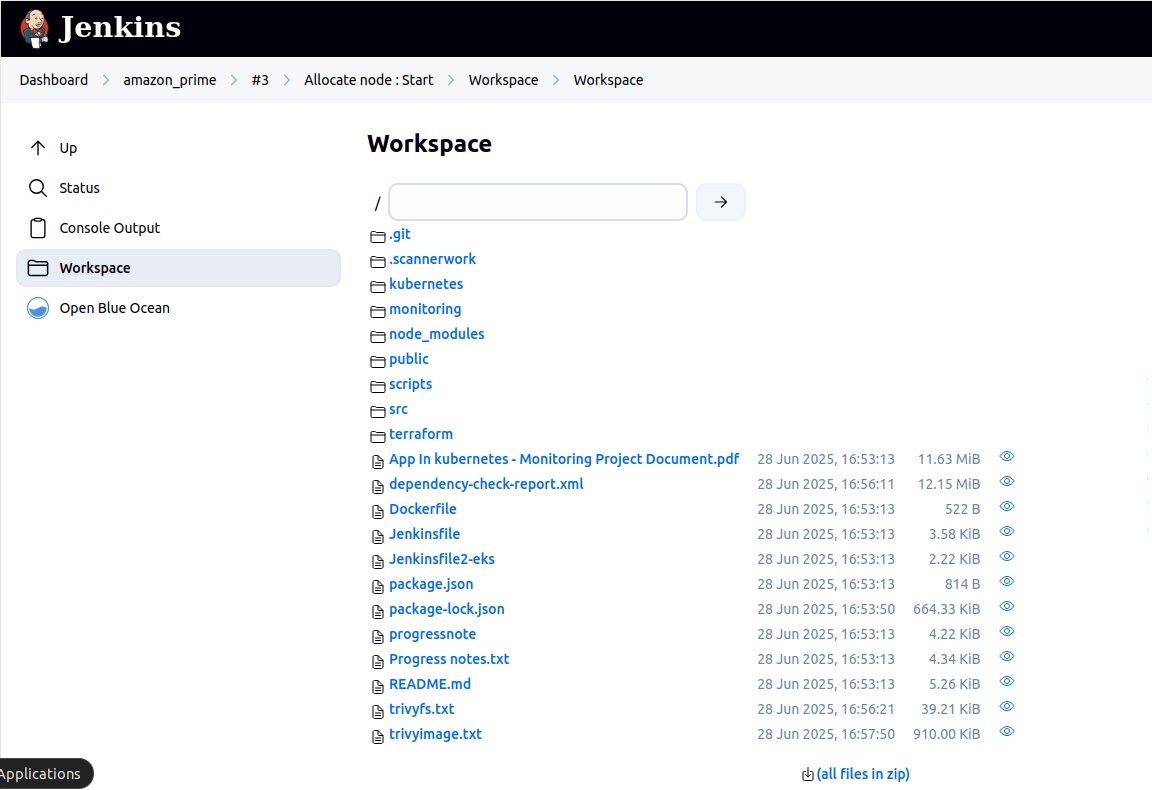
Task: Click the 28 Jun 2025, 16:56:11 timestamp
Action: (x=826, y=484)
